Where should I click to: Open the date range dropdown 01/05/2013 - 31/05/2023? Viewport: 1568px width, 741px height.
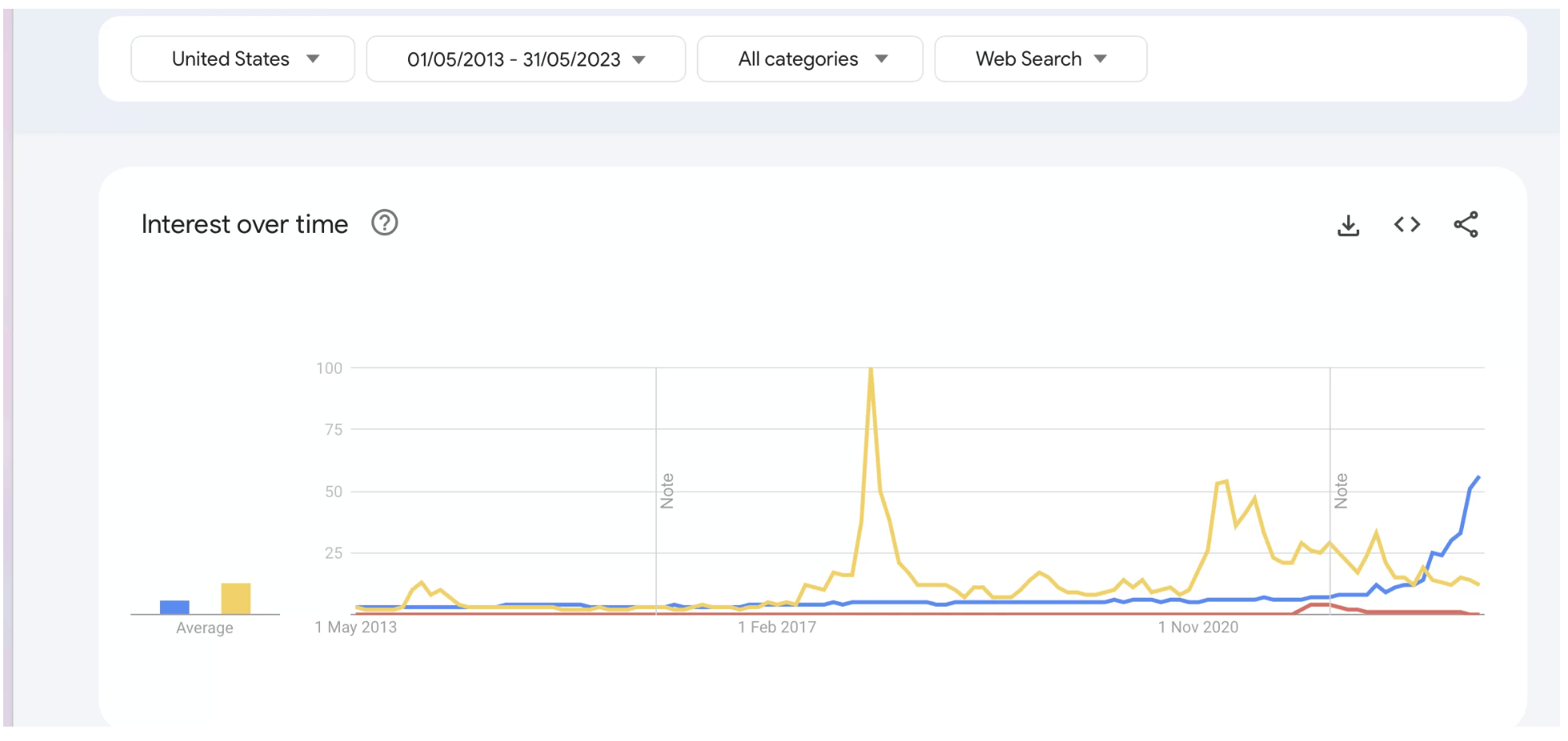tap(526, 59)
